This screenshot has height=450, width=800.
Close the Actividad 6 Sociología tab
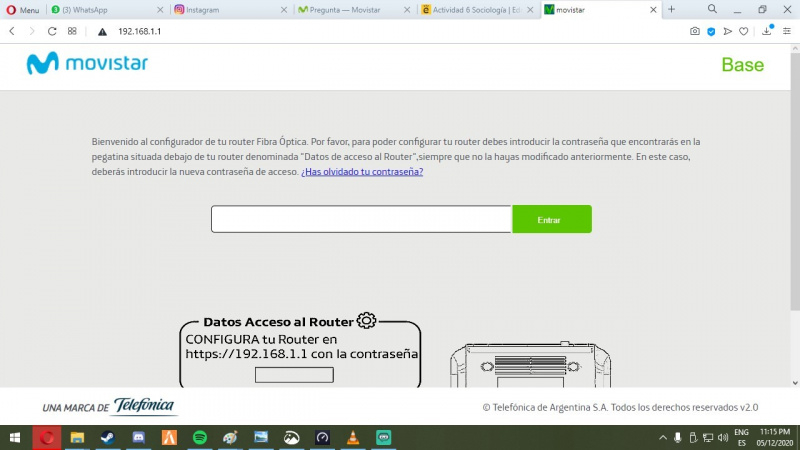(x=530, y=10)
